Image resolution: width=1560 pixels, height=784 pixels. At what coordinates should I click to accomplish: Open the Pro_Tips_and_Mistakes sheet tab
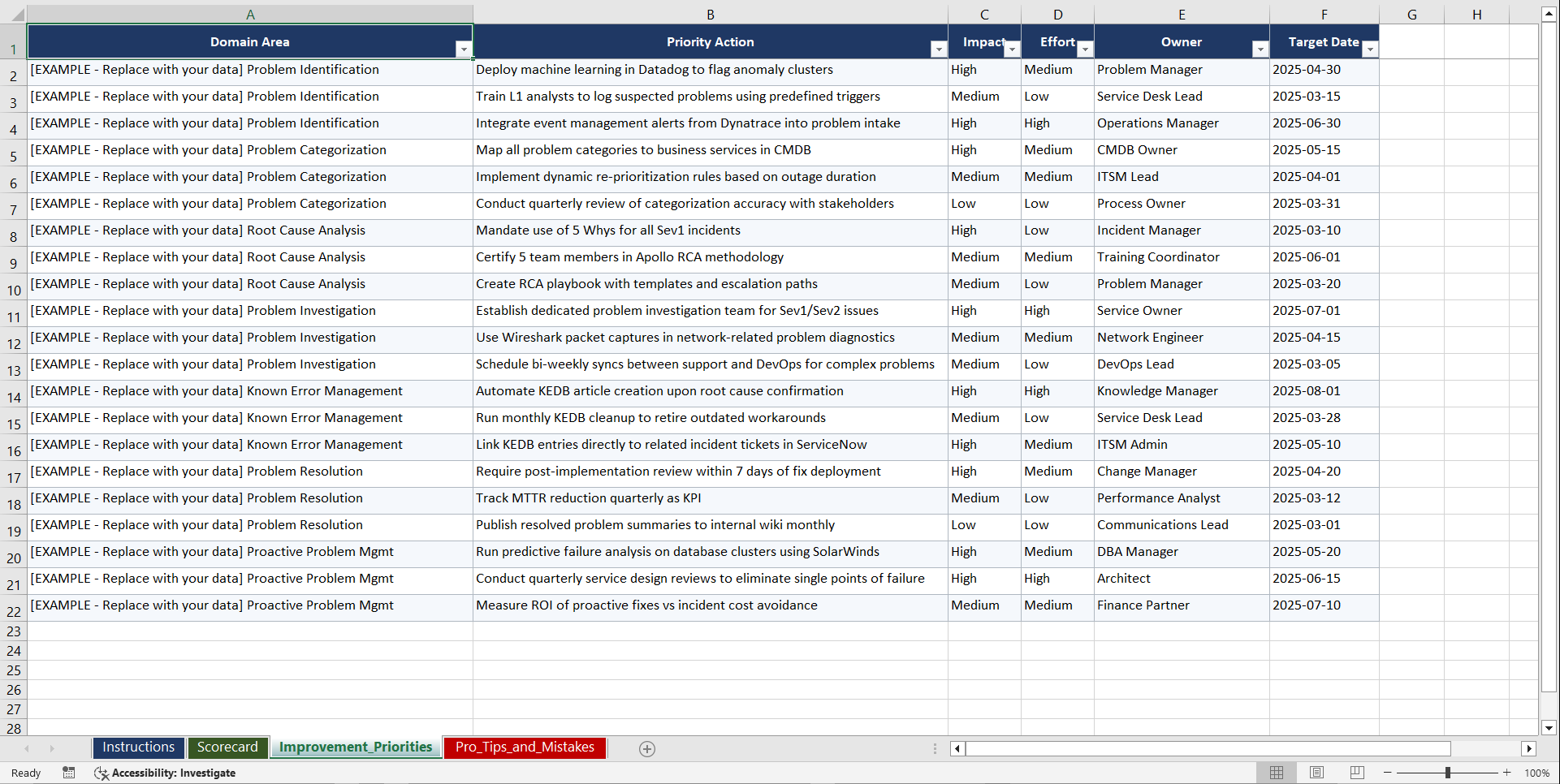pos(525,747)
